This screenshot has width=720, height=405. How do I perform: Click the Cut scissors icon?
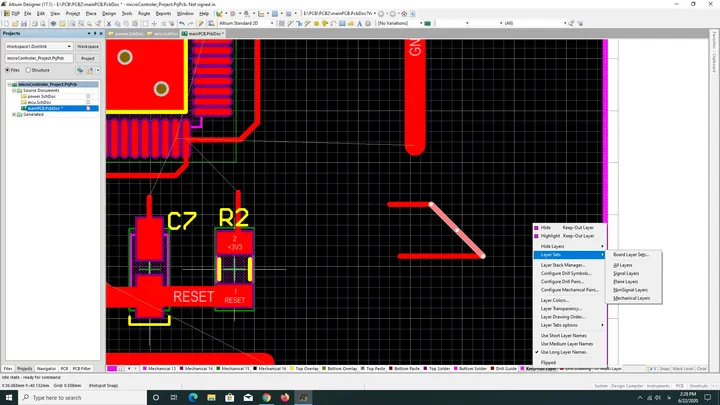point(109,23)
